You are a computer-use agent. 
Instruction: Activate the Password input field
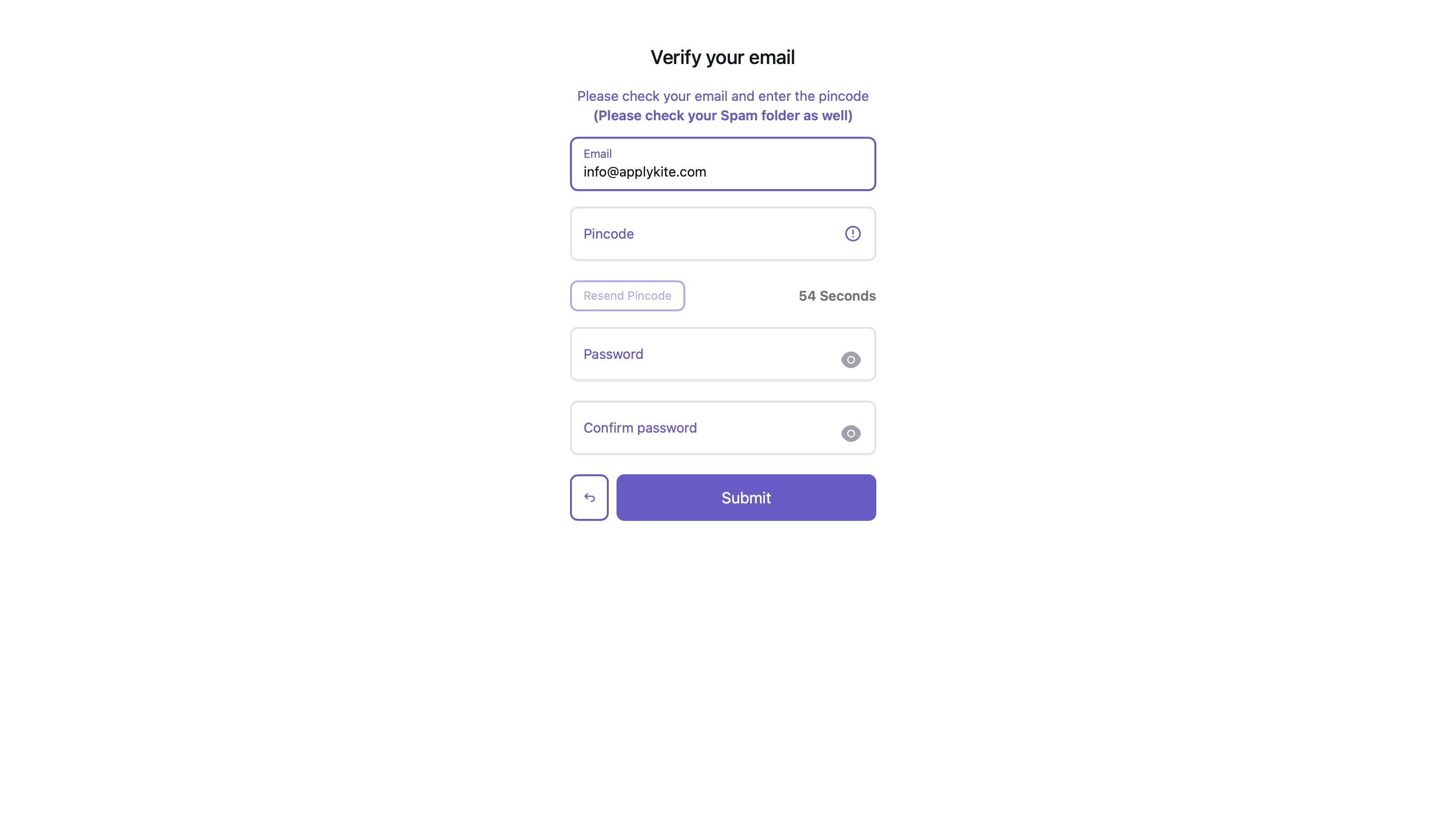point(723,354)
